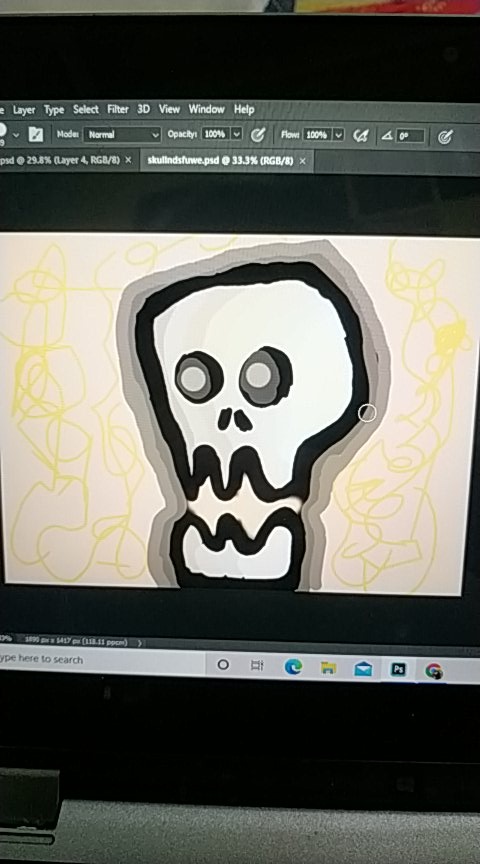480x864 pixels.
Task: Open File Explorer from the taskbar
Action: click(328, 668)
